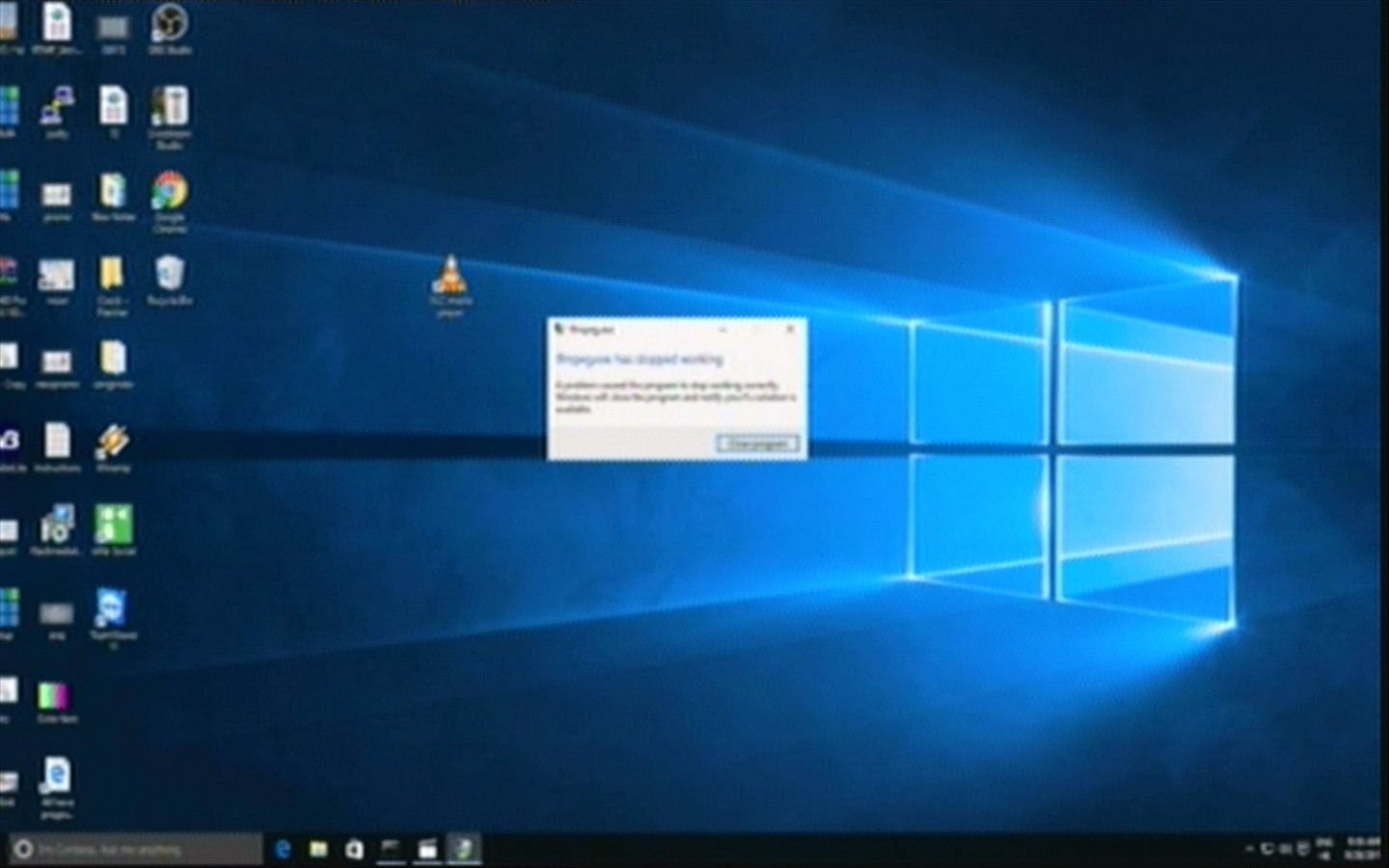Click the Close program button in error dialog

coord(757,444)
